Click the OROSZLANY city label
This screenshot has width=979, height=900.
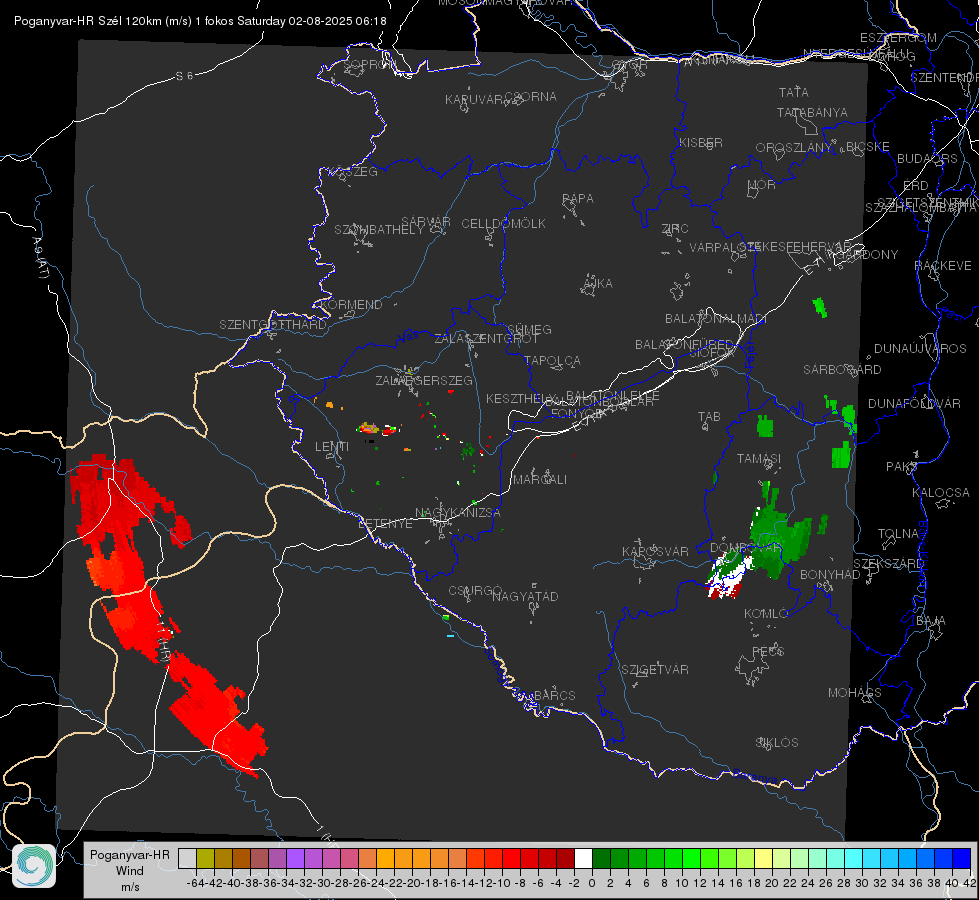click(794, 147)
